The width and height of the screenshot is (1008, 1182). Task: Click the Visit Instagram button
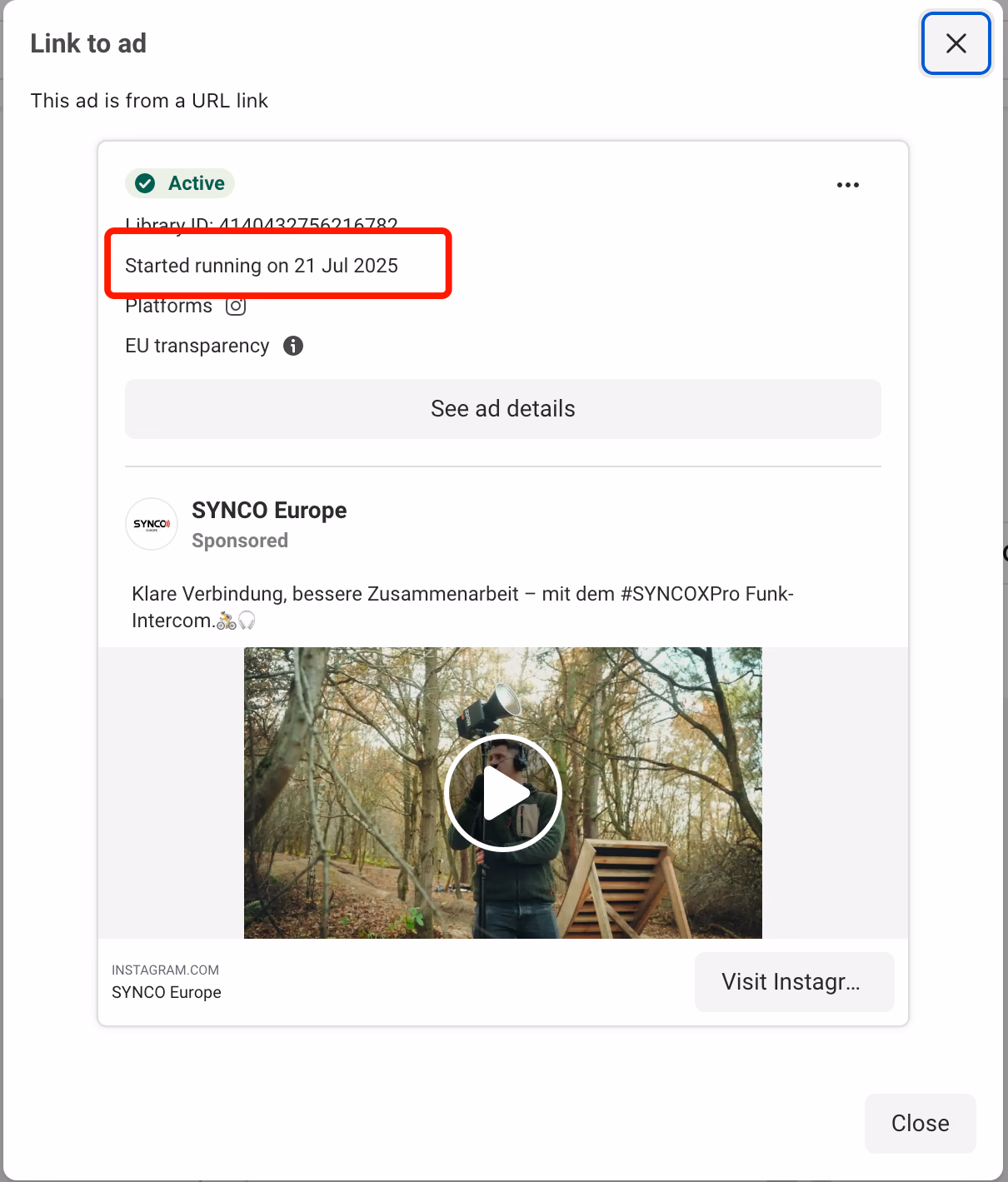click(x=793, y=981)
